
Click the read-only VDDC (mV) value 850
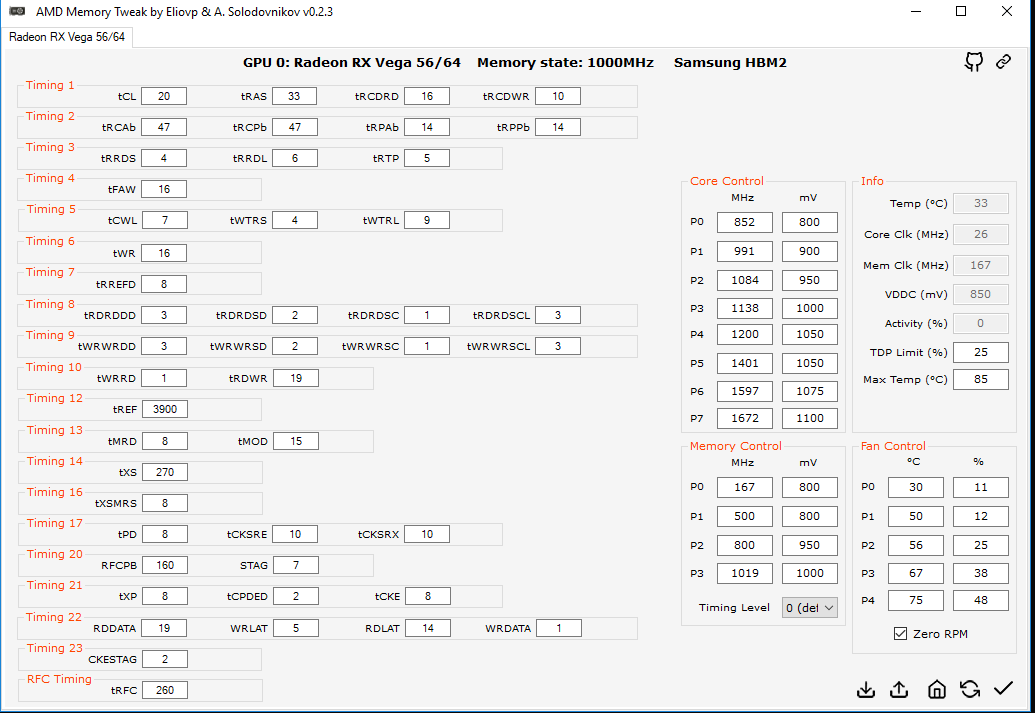point(981,294)
